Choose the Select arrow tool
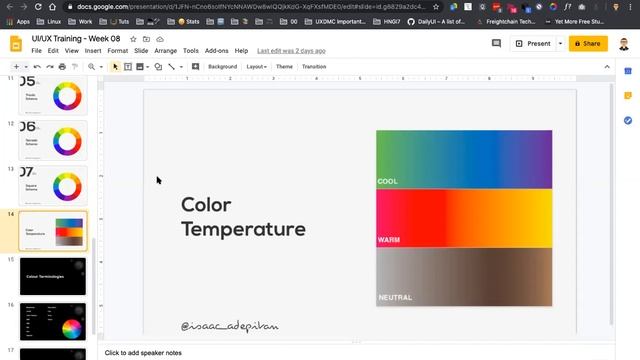The image size is (640, 360). click(x=115, y=67)
